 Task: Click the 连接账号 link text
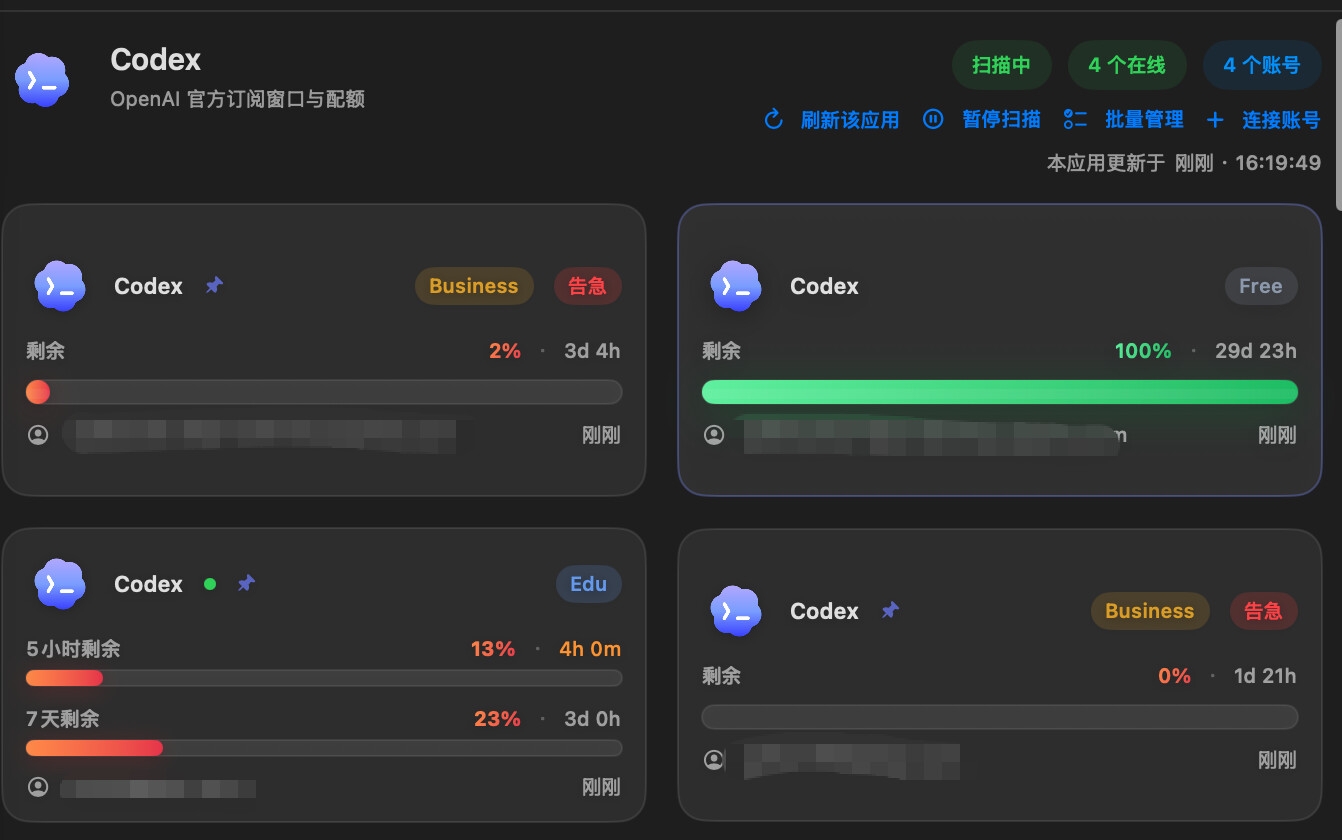click(1281, 120)
